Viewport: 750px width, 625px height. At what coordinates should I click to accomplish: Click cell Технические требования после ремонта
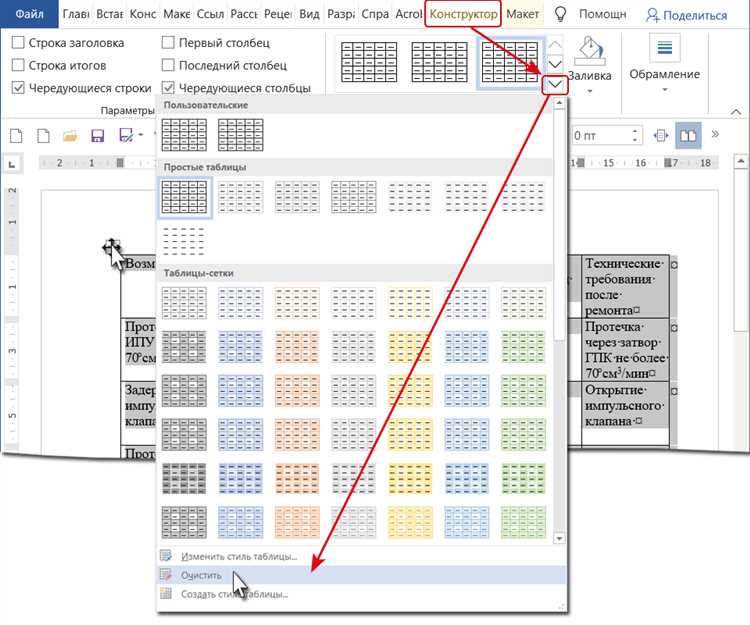point(625,287)
